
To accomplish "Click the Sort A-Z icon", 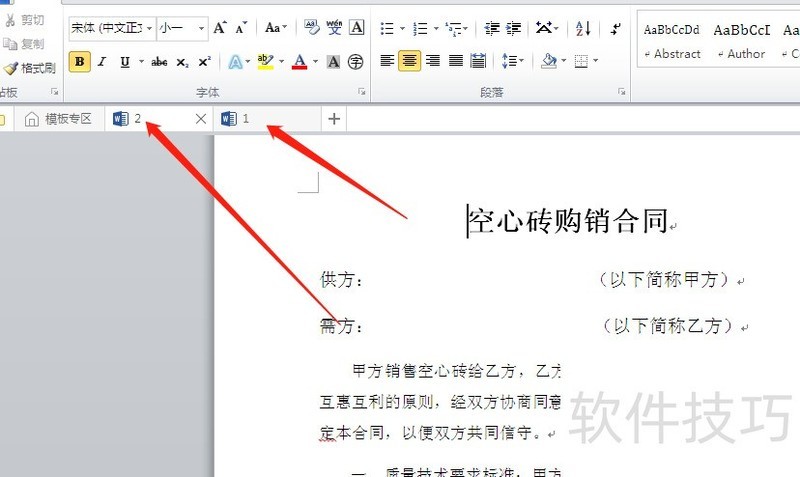I will click(583, 28).
